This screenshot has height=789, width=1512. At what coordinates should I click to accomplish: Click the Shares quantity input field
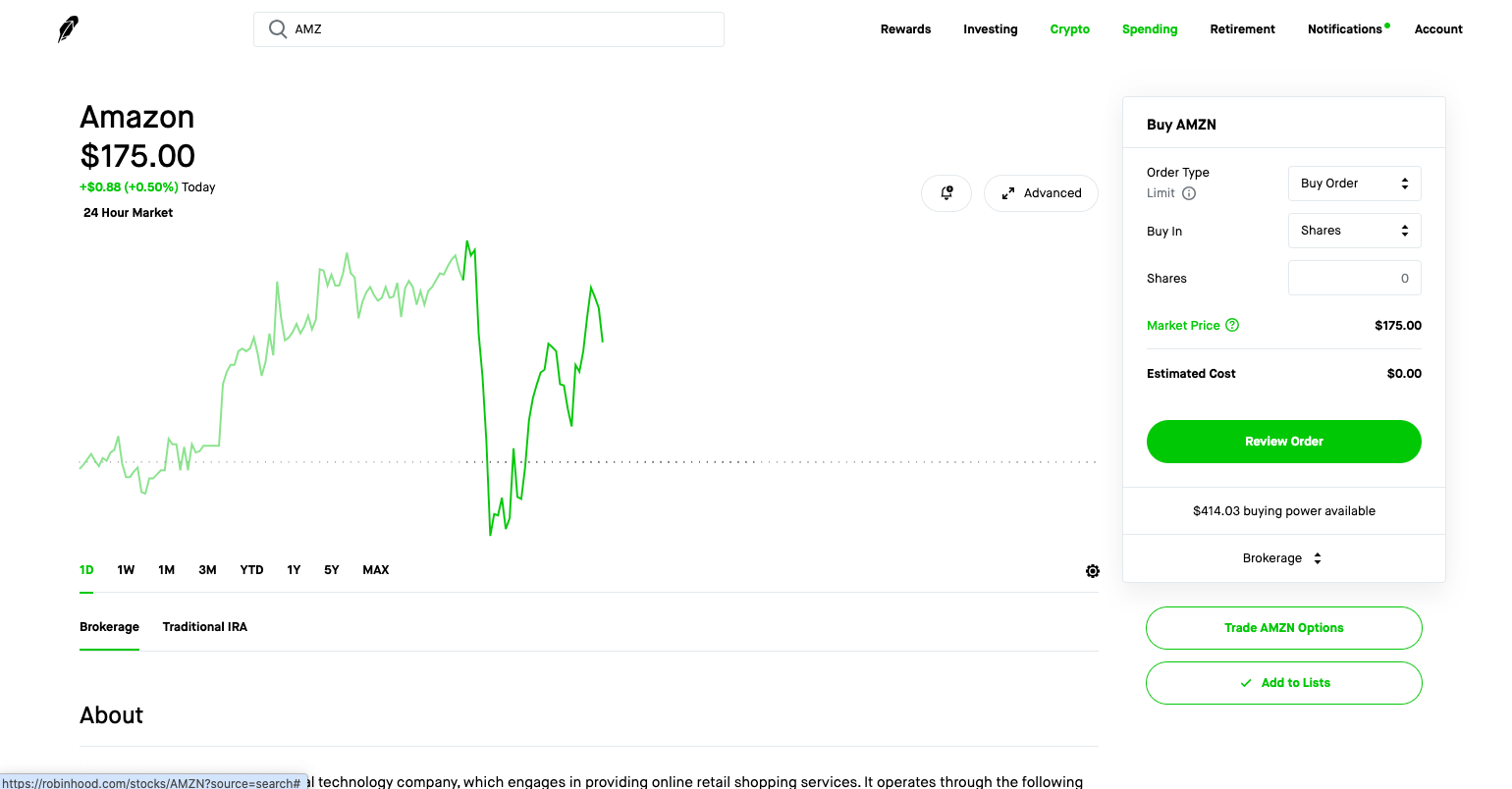[x=1355, y=278]
